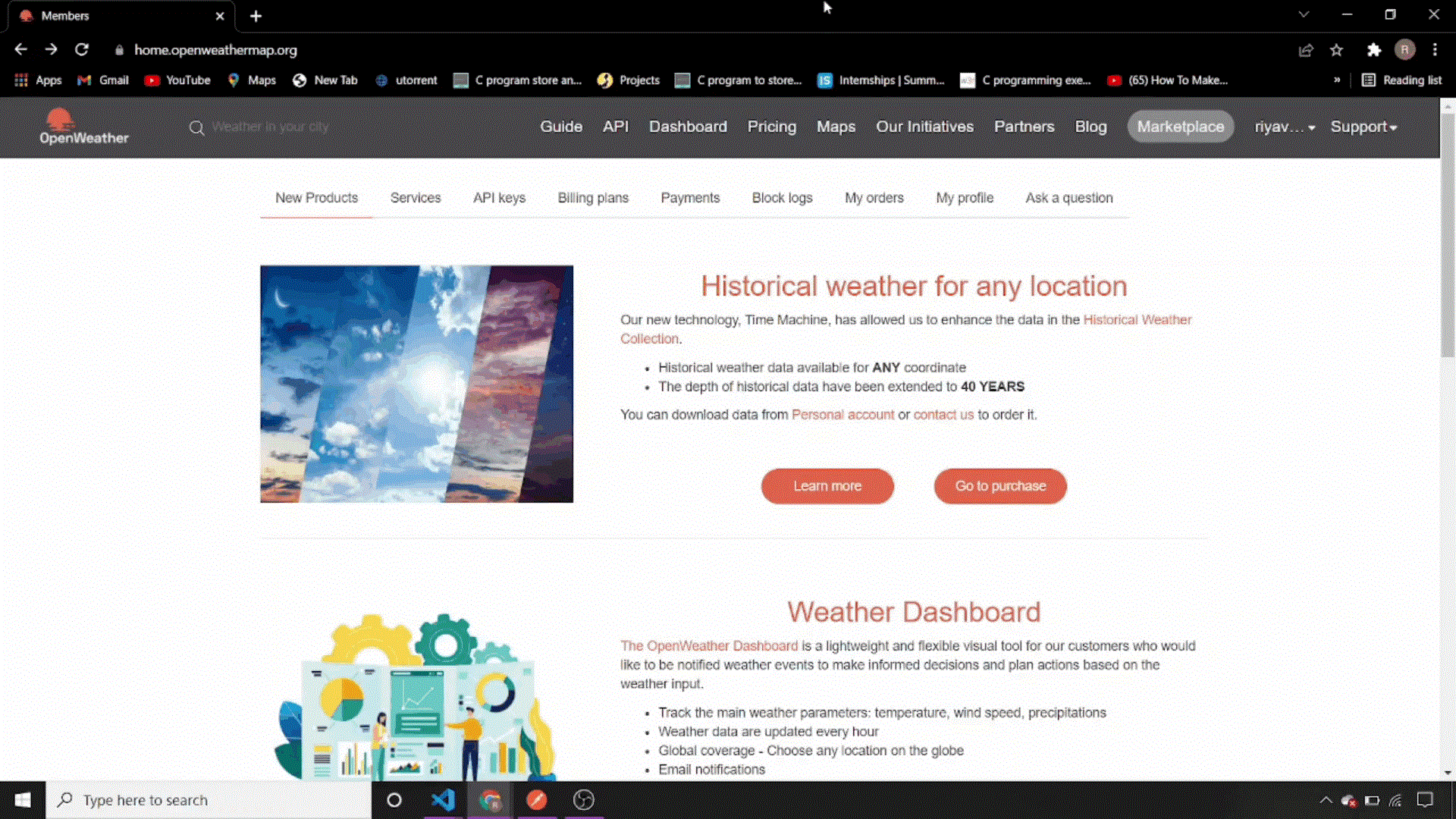Go back with browser back arrow

point(20,49)
